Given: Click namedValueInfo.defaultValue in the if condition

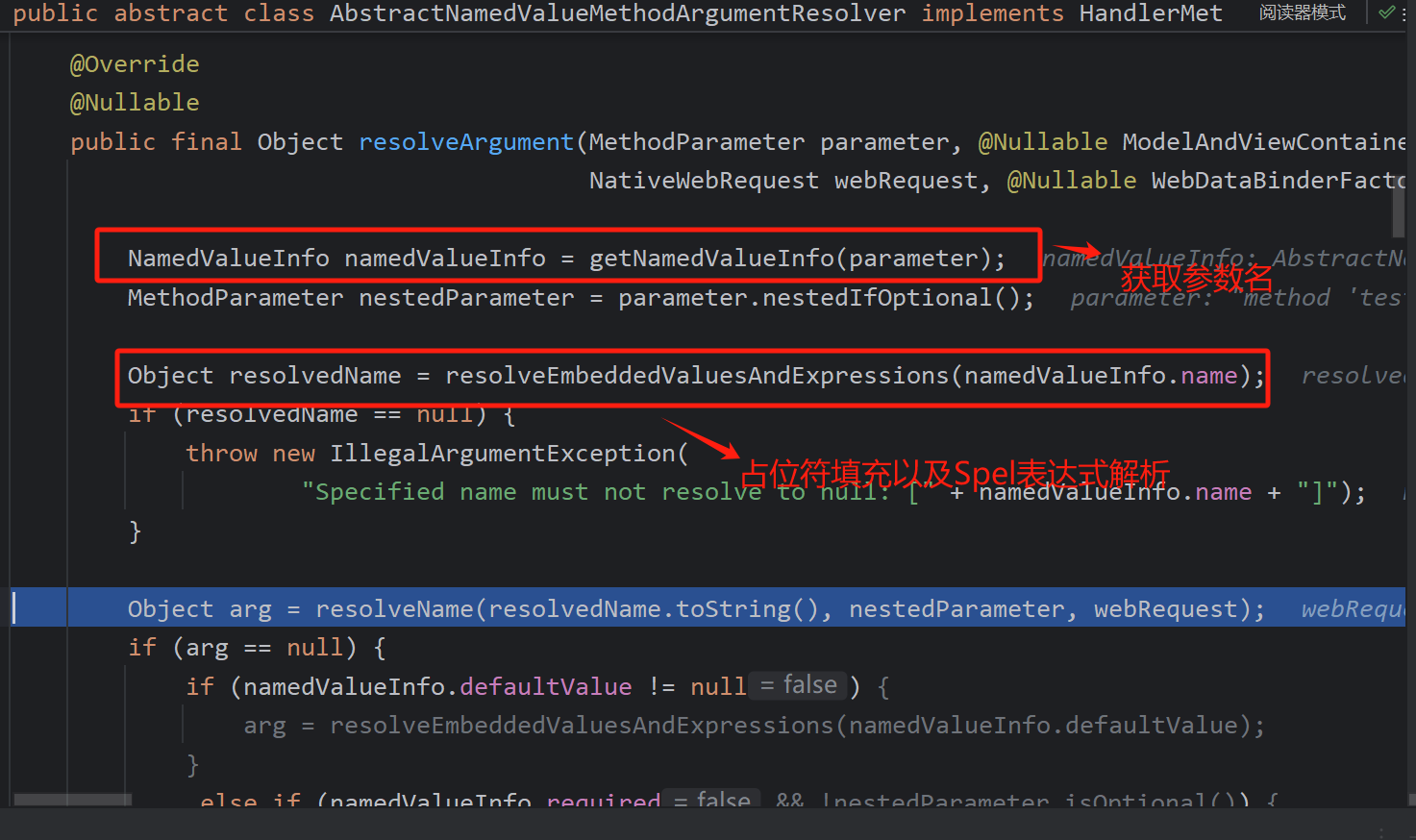Looking at the screenshot, I should [x=437, y=687].
